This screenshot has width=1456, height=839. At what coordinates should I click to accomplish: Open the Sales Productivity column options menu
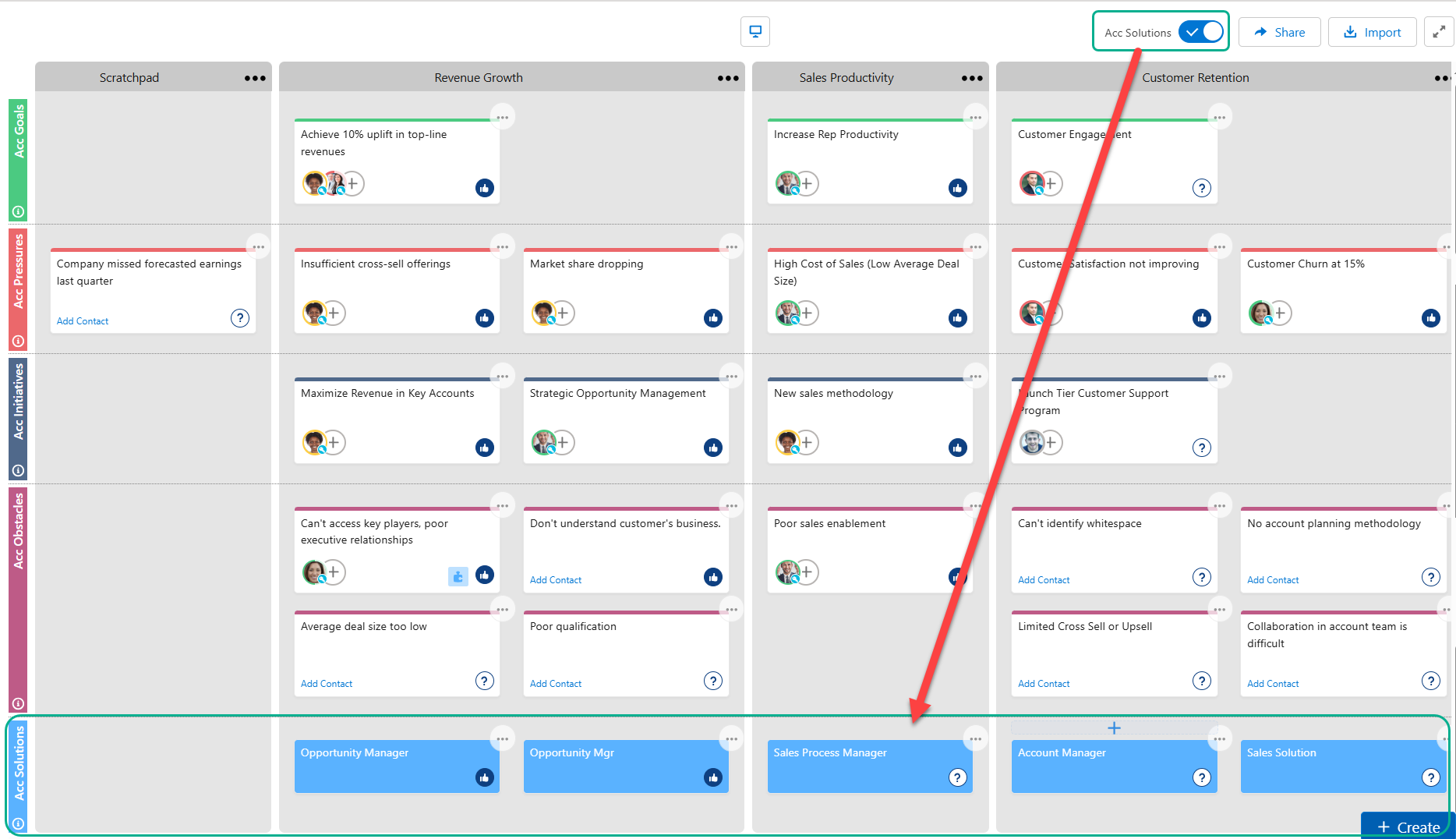tap(972, 78)
